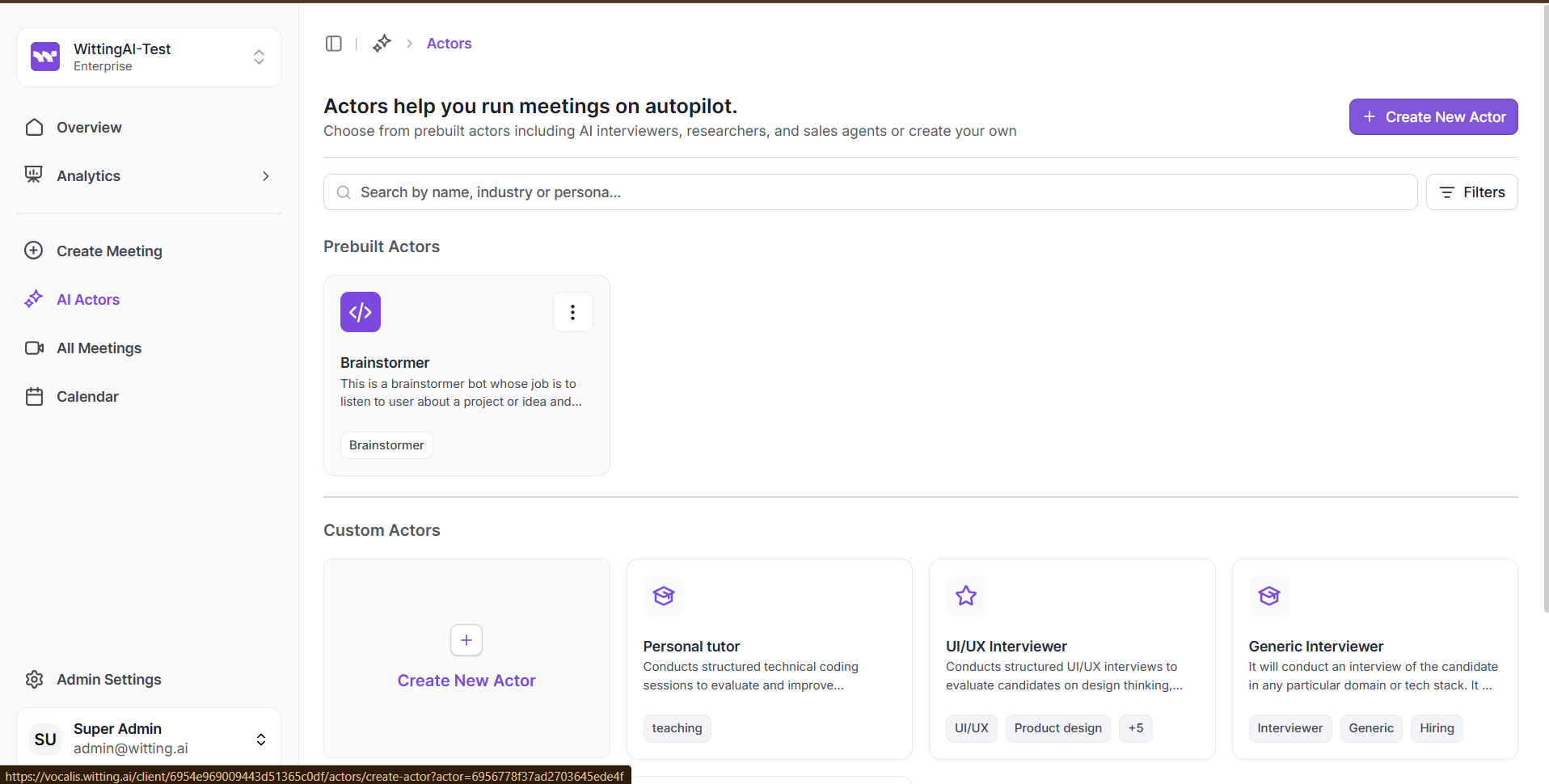
Task: Click the Generic Interviewer graduation cap icon
Action: [x=1269, y=596]
